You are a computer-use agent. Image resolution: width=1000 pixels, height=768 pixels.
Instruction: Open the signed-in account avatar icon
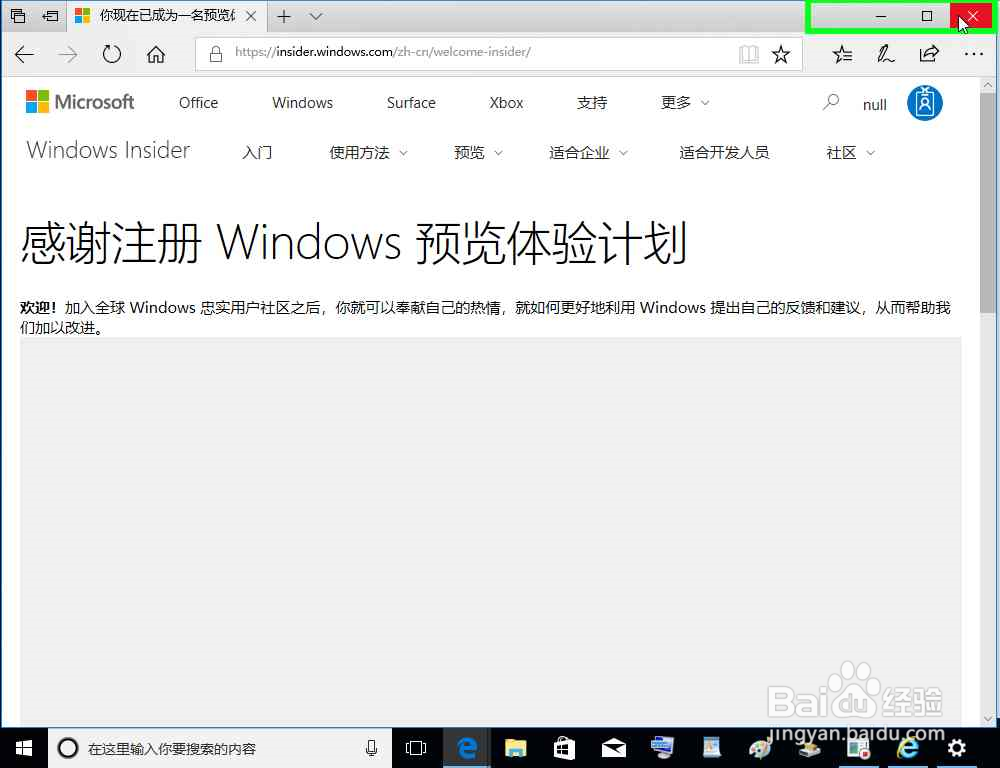(x=924, y=102)
